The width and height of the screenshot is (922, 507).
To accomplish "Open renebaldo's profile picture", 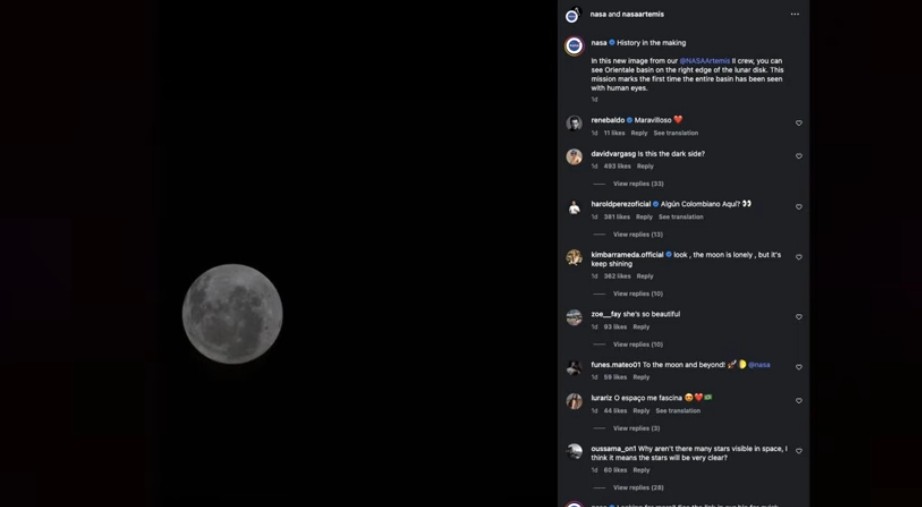I will pyautogui.click(x=574, y=123).
